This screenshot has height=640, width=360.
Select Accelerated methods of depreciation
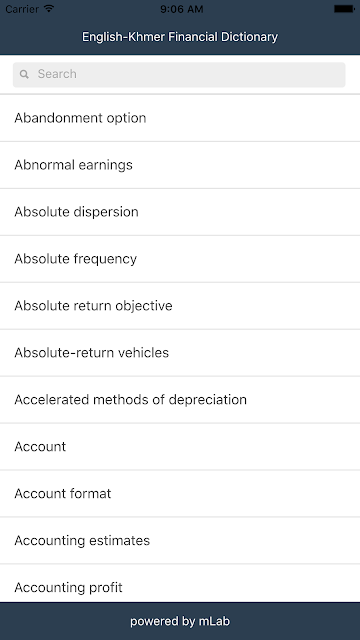180,400
